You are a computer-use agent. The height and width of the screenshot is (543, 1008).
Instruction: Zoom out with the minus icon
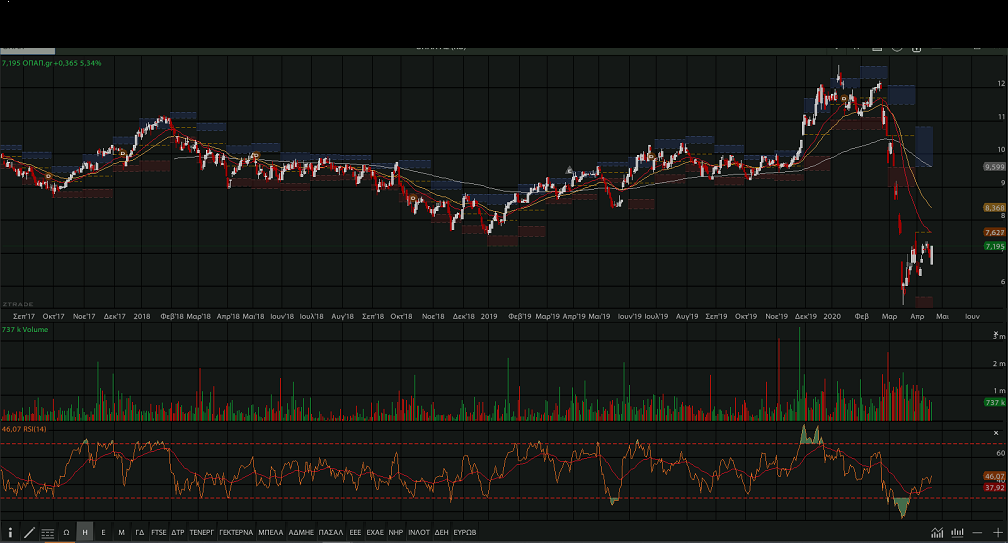[977, 532]
